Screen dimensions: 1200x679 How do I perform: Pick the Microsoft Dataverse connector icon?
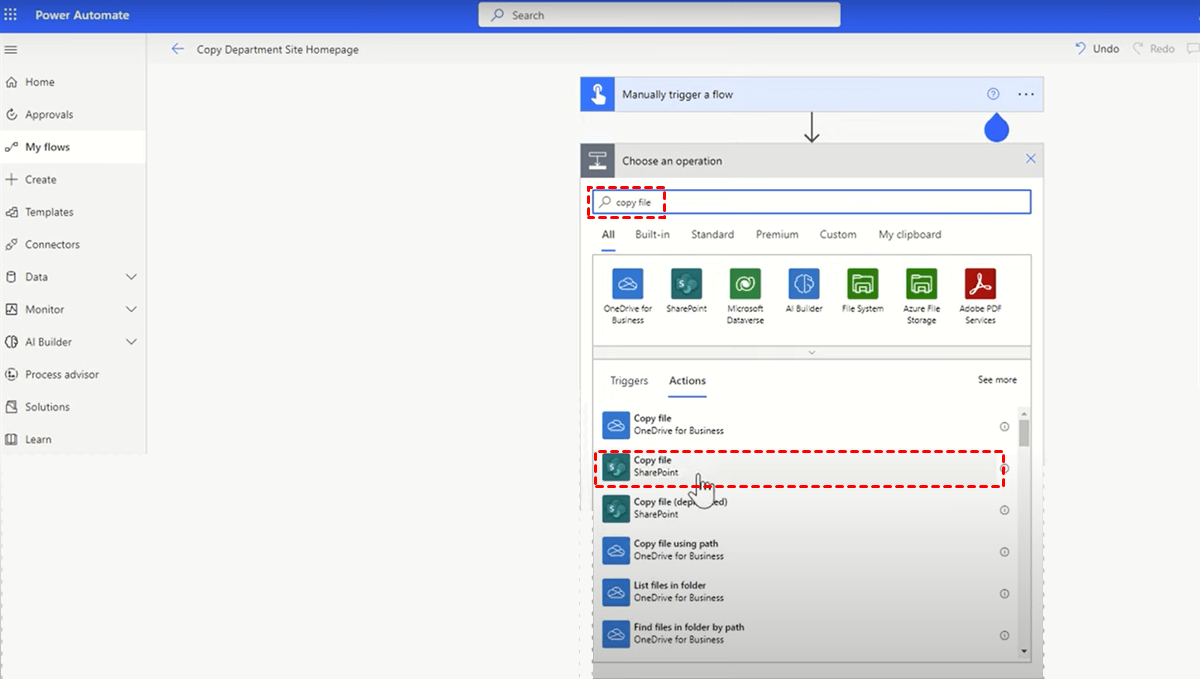click(x=745, y=284)
